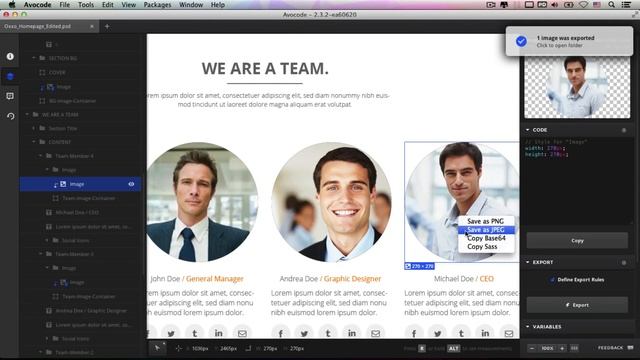Screen dimensions: 640x360
Task: Open the Window menu
Action: (191, 4)
